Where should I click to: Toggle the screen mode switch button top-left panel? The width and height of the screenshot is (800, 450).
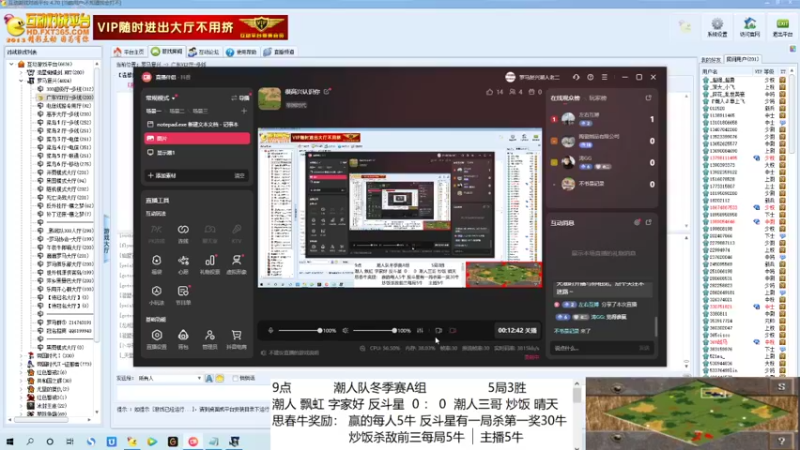point(240,98)
